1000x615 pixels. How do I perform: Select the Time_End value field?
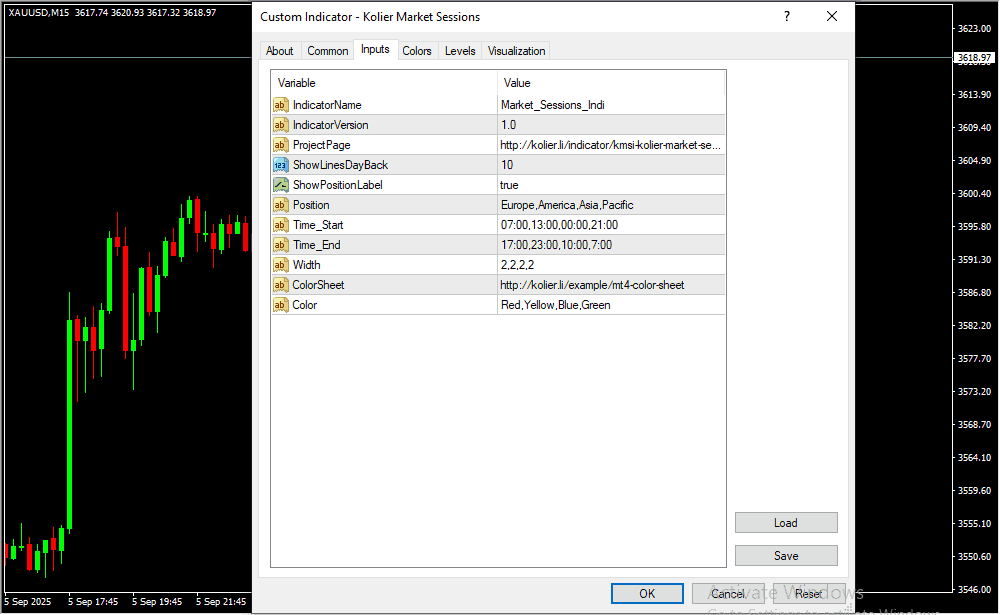click(611, 245)
